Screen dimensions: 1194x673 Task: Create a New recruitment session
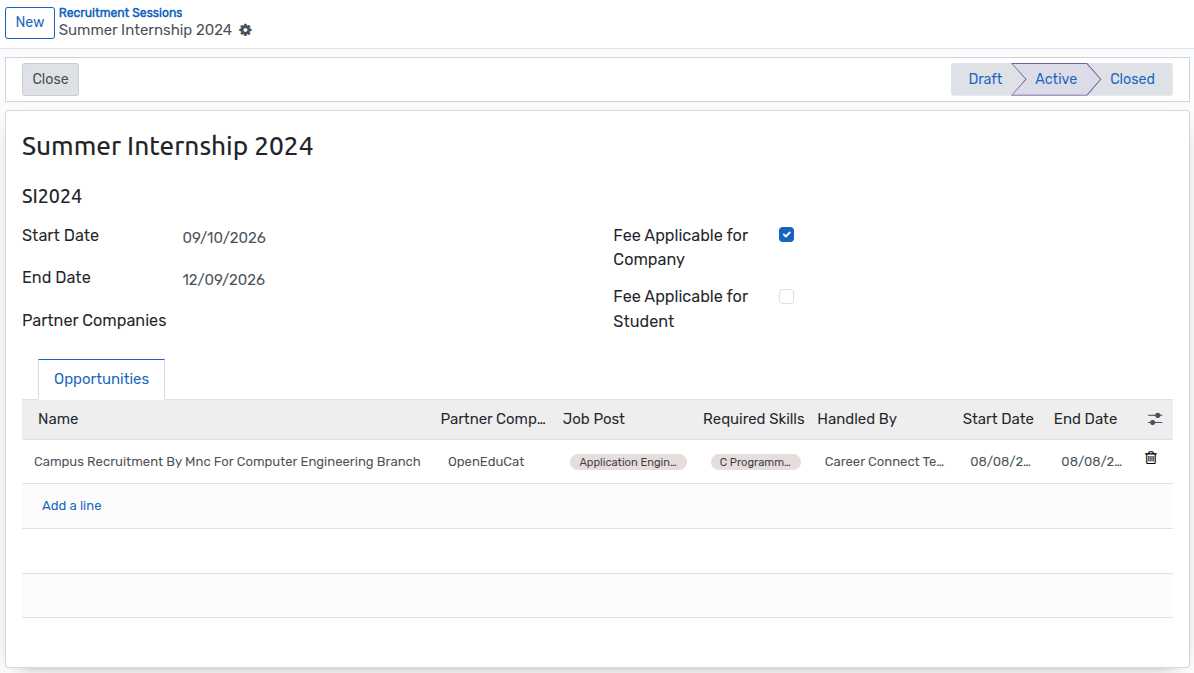30,23
